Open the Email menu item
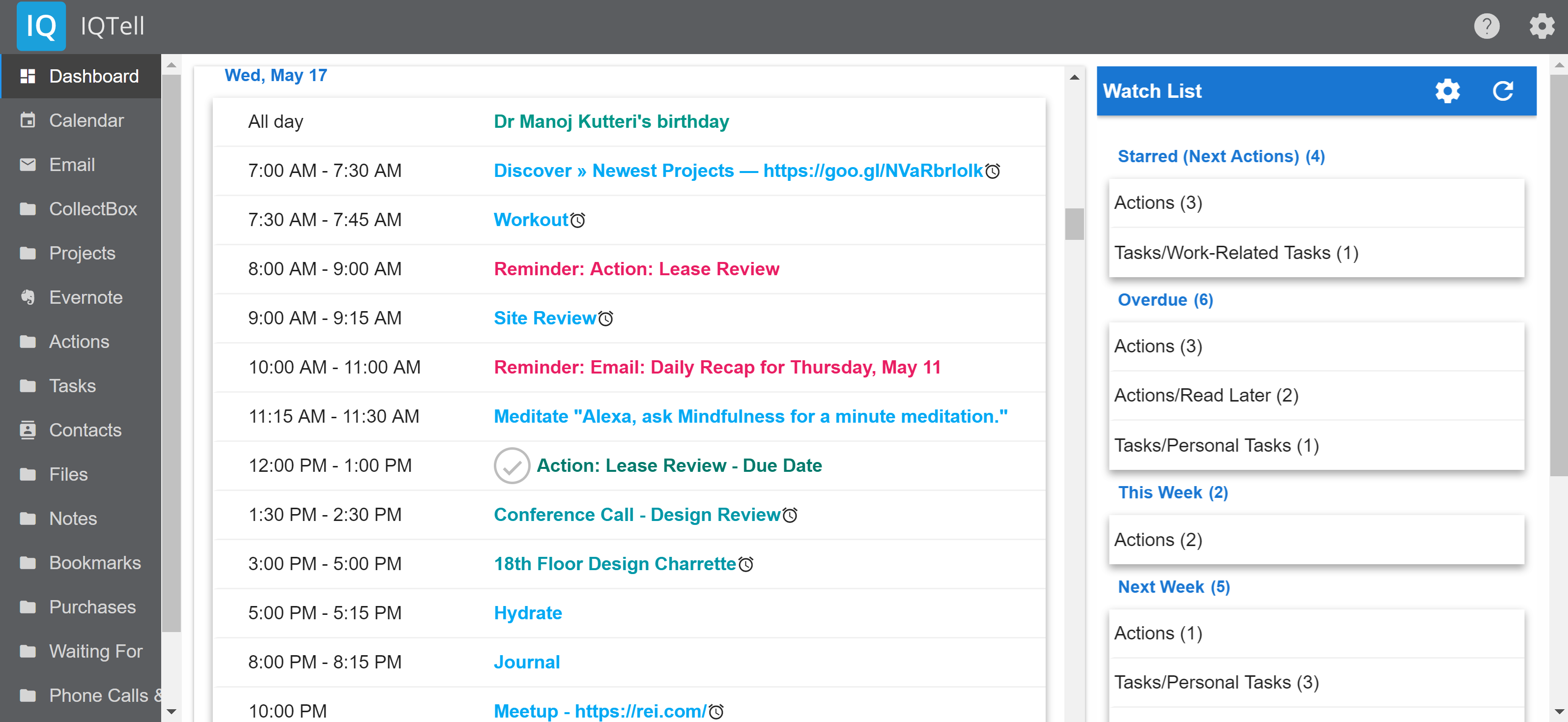This screenshot has width=1568, height=722. 72,164
